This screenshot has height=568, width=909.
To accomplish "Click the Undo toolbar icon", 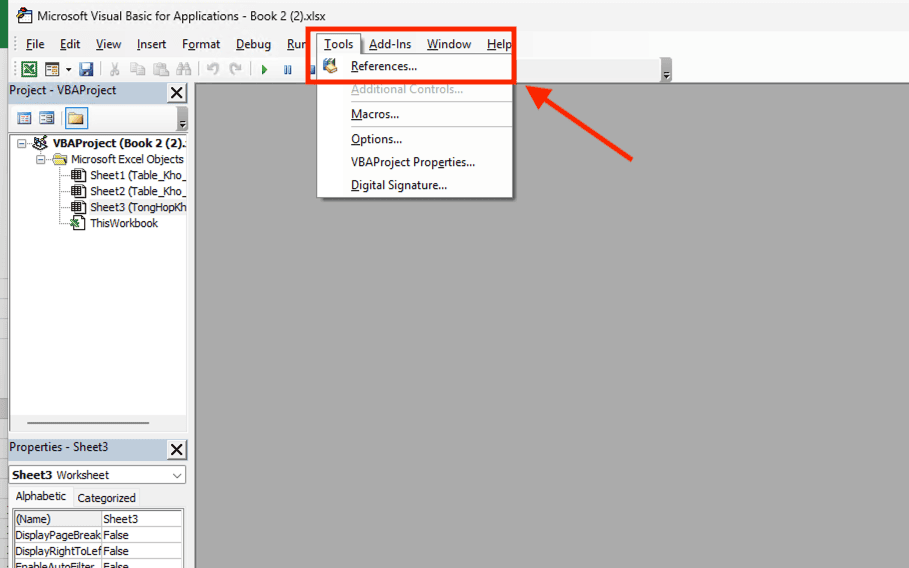I will point(213,69).
